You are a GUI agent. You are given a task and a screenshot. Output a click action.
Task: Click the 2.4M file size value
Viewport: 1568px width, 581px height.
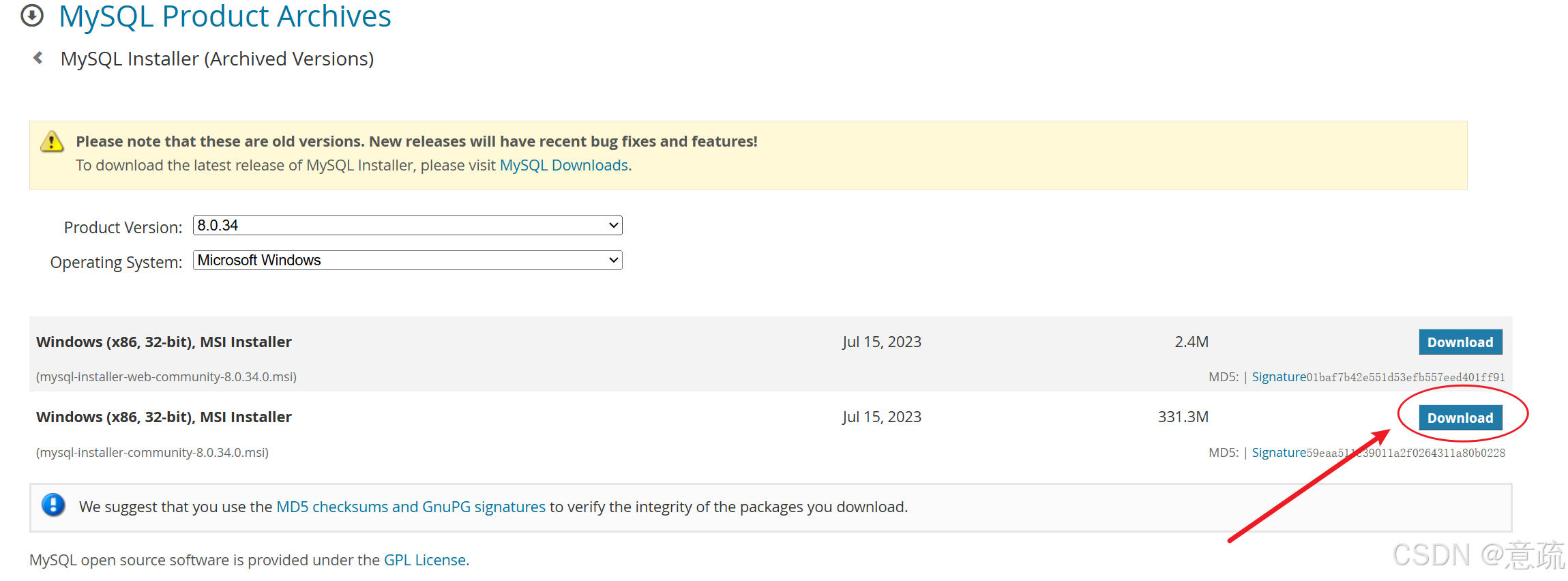tap(1192, 342)
